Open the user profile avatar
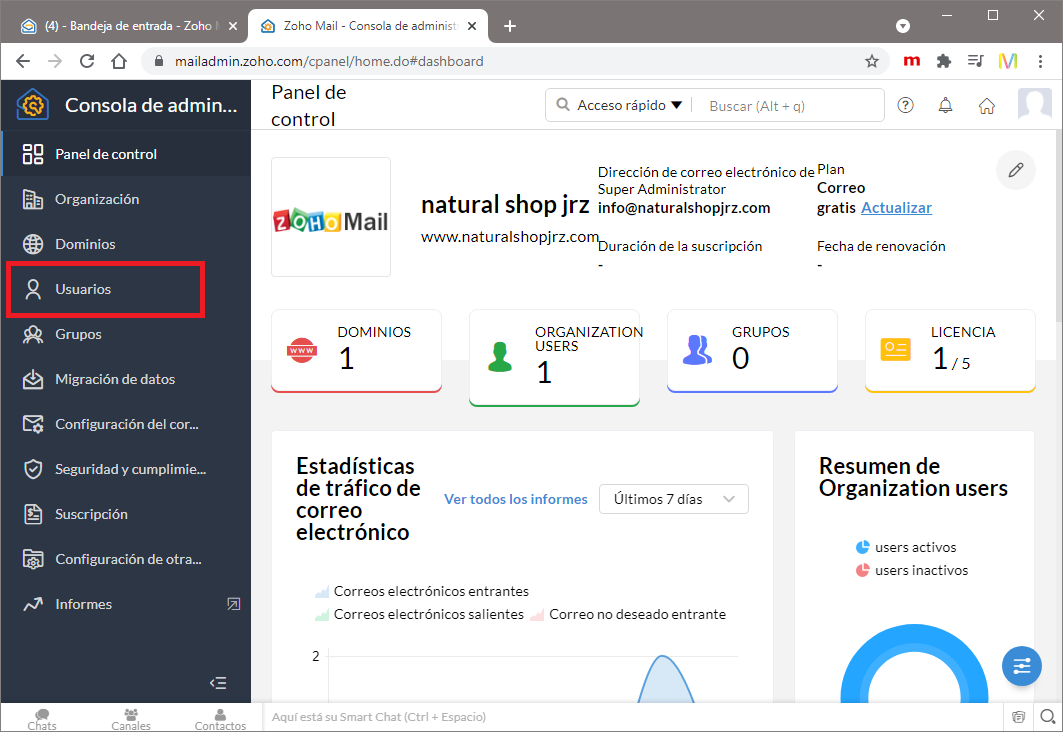The width and height of the screenshot is (1063, 732). coord(1034,105)
